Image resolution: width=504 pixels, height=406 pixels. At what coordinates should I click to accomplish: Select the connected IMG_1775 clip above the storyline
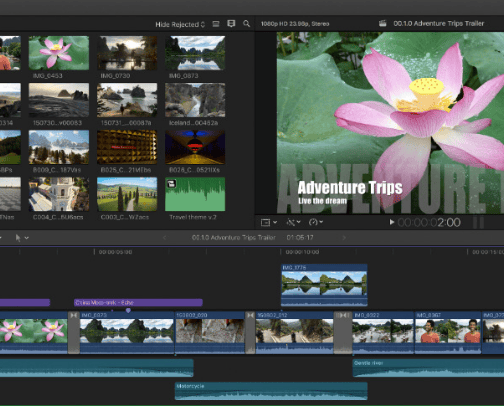324,285
